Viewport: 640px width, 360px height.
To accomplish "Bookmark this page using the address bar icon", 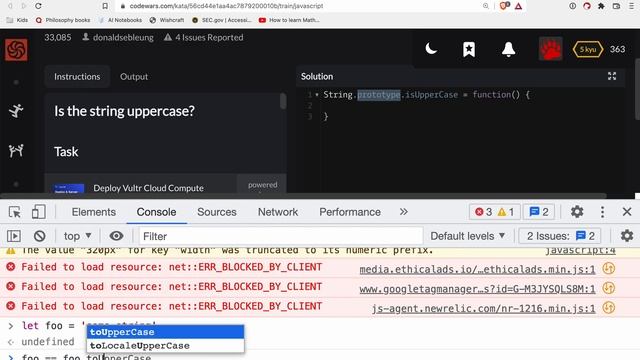I will click(x=105, y=6).
